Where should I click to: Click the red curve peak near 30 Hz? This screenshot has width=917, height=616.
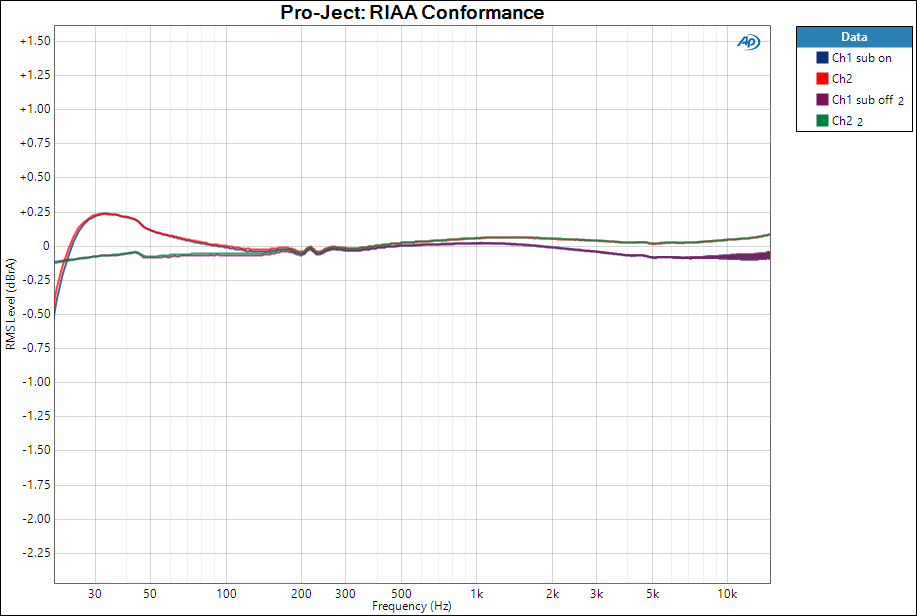coord(105,214)
